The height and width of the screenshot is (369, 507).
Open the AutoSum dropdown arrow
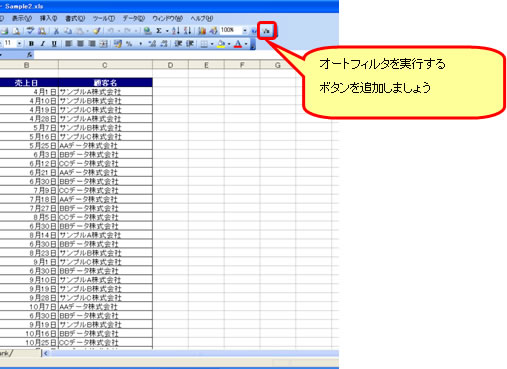pos(167,31)
